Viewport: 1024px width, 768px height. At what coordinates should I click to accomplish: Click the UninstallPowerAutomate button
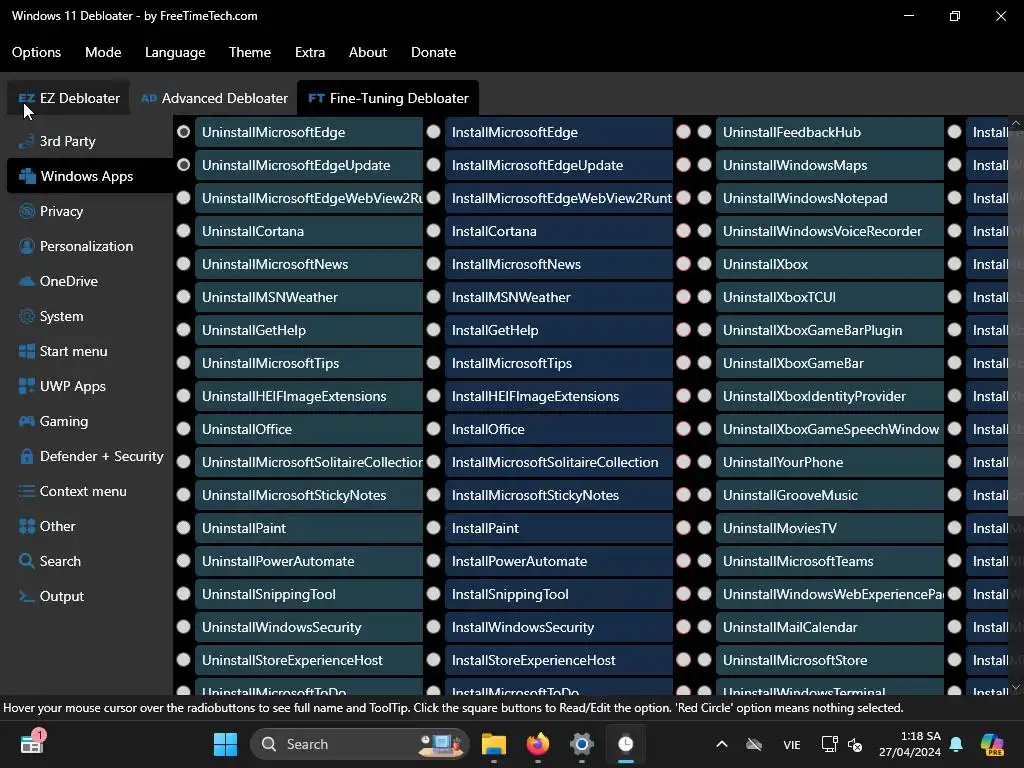(309, 561)
